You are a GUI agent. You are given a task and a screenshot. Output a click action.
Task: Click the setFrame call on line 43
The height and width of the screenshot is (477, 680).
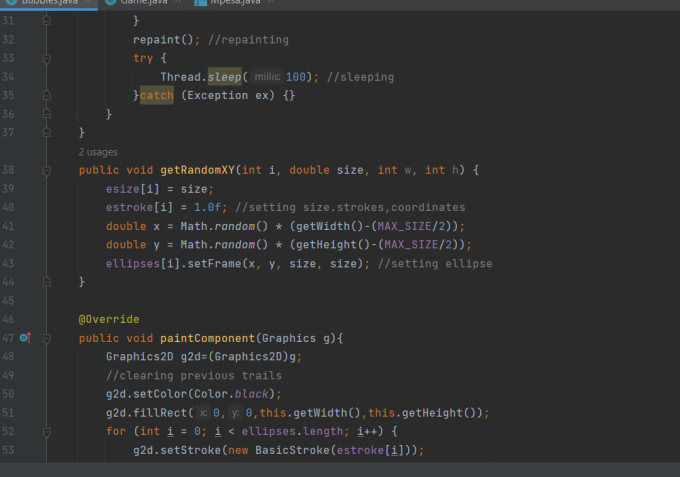pos(214,263)
